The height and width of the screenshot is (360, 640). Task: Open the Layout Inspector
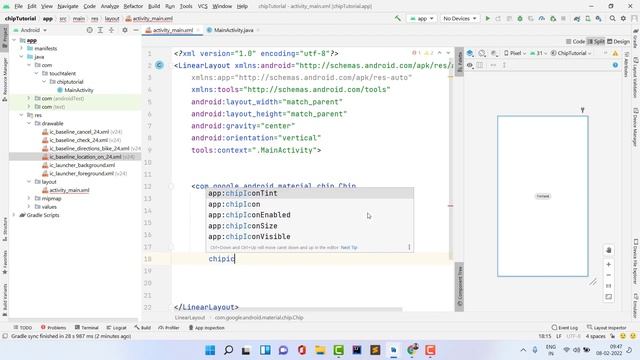tap(607, 327)
